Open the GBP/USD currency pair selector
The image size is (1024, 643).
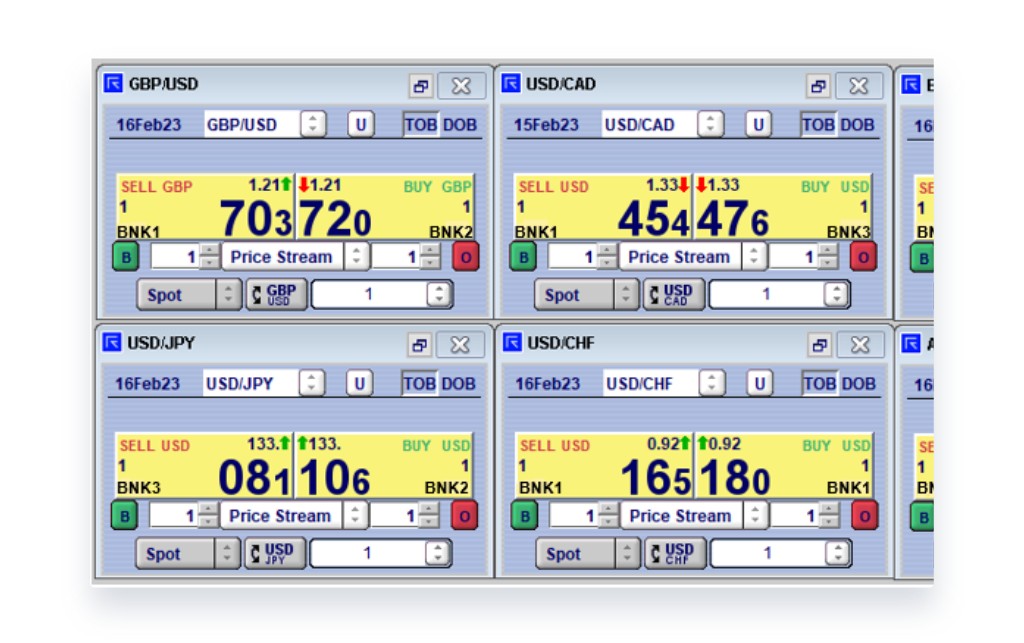click(x=314, y=125)
